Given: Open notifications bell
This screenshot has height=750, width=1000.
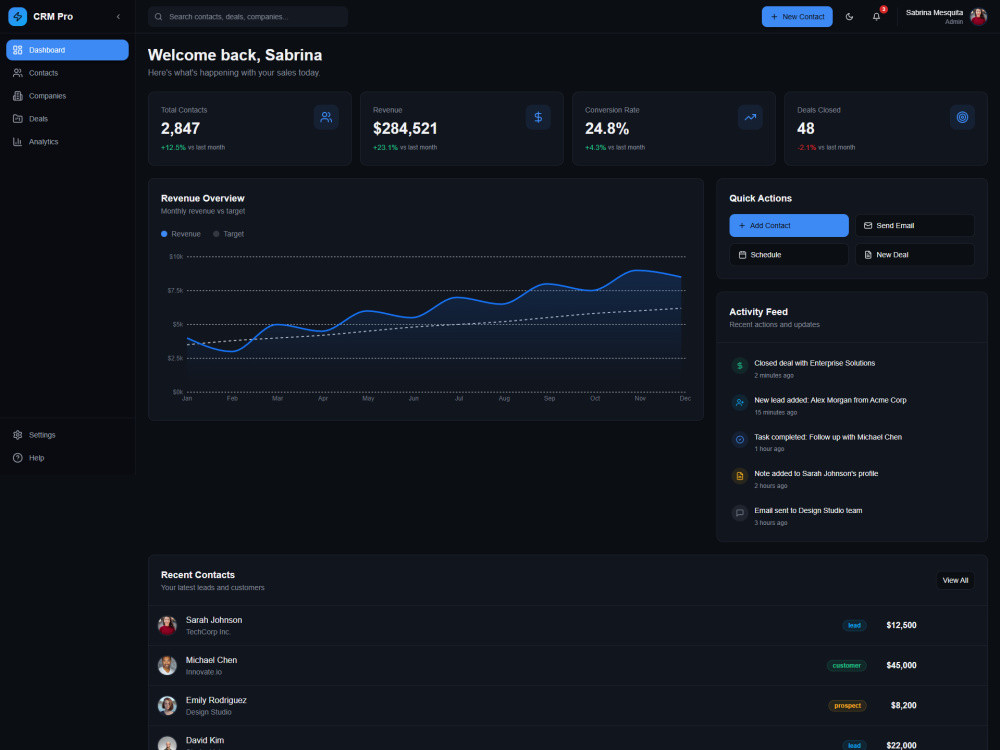Looking at the screenshot, I should click(x=876, y=17).
